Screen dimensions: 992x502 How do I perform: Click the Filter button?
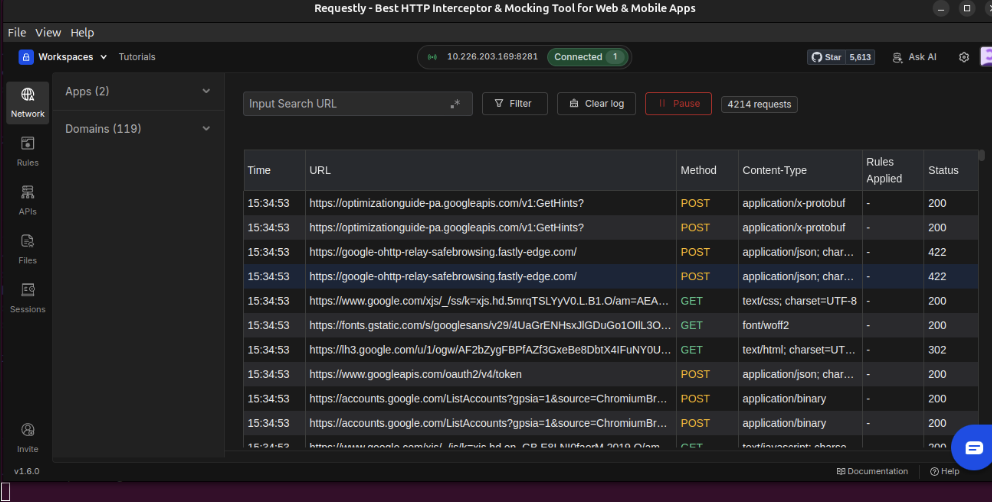pos(514,104)
